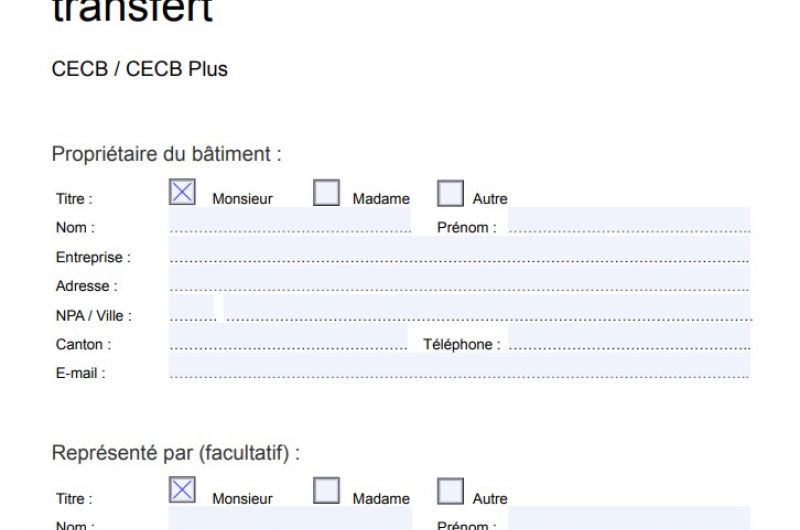
Task: Click the representative's Nom field
Action: (290, 519)
